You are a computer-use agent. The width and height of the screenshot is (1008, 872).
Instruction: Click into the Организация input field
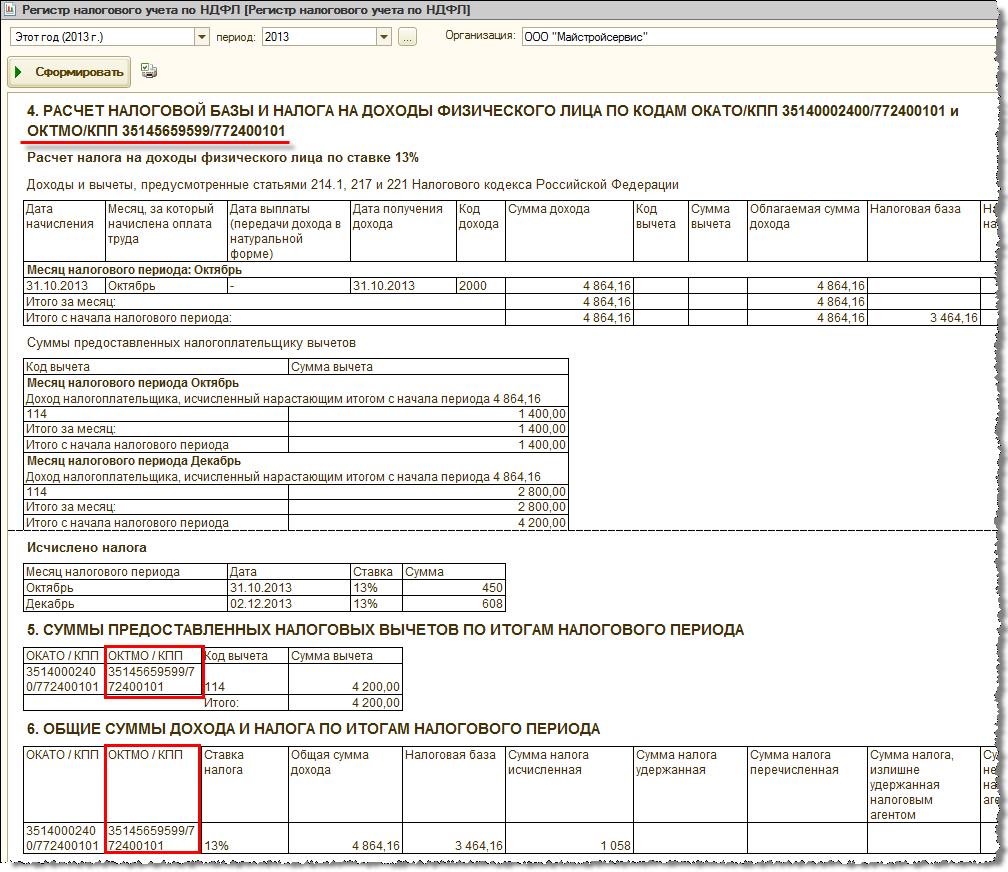coord(760,37)
